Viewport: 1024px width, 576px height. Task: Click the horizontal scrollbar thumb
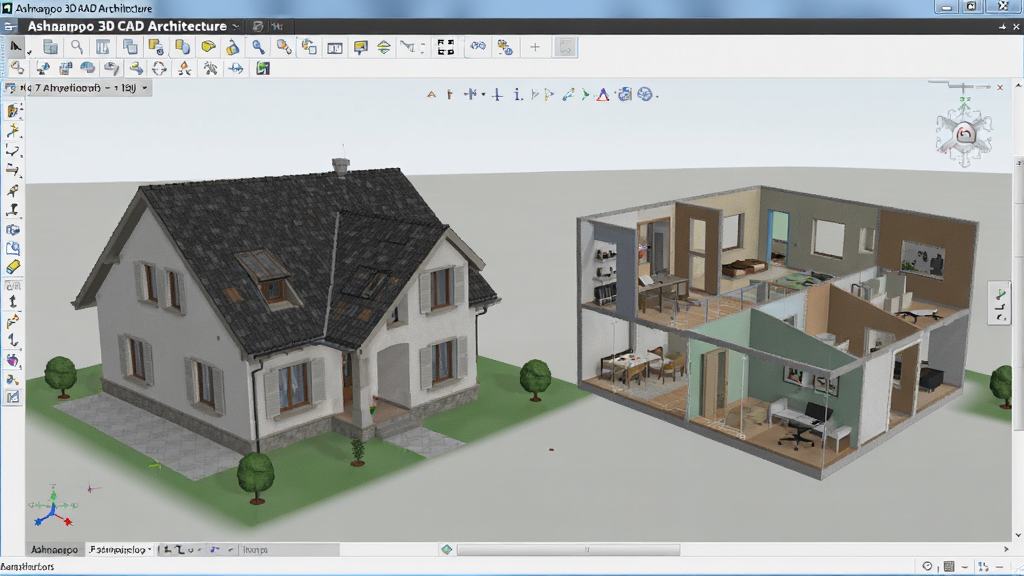tap(568, 550)
